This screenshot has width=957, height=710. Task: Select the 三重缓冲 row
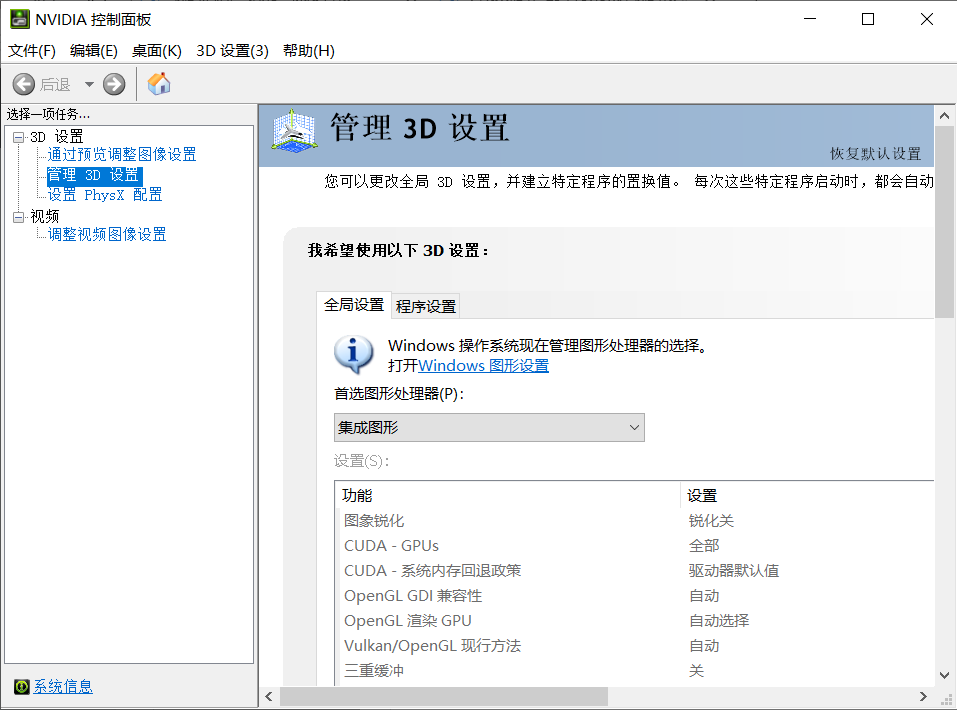click(635, 671)
